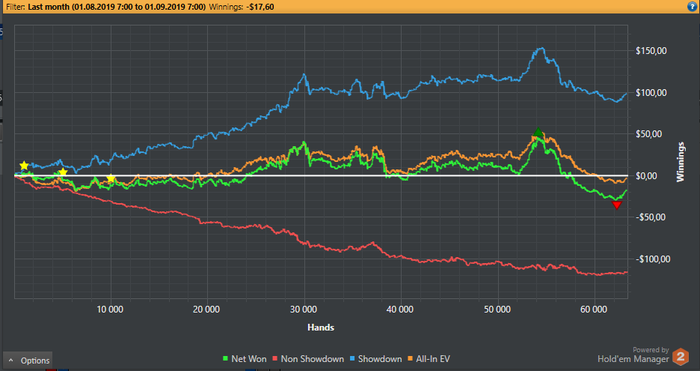Click the Filter: Last month text
Viewport: 700px width, 371px height.
pos(106,7)
